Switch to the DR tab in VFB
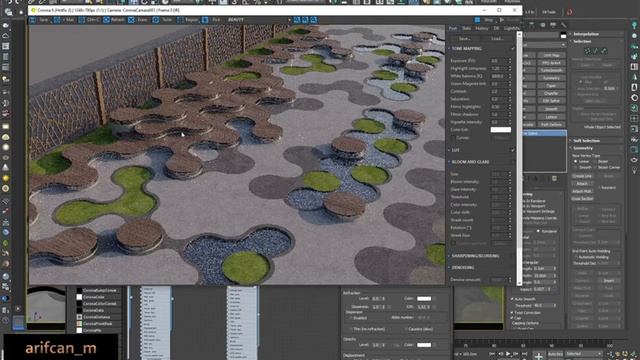Screen dimensions: 640x360 496,28
